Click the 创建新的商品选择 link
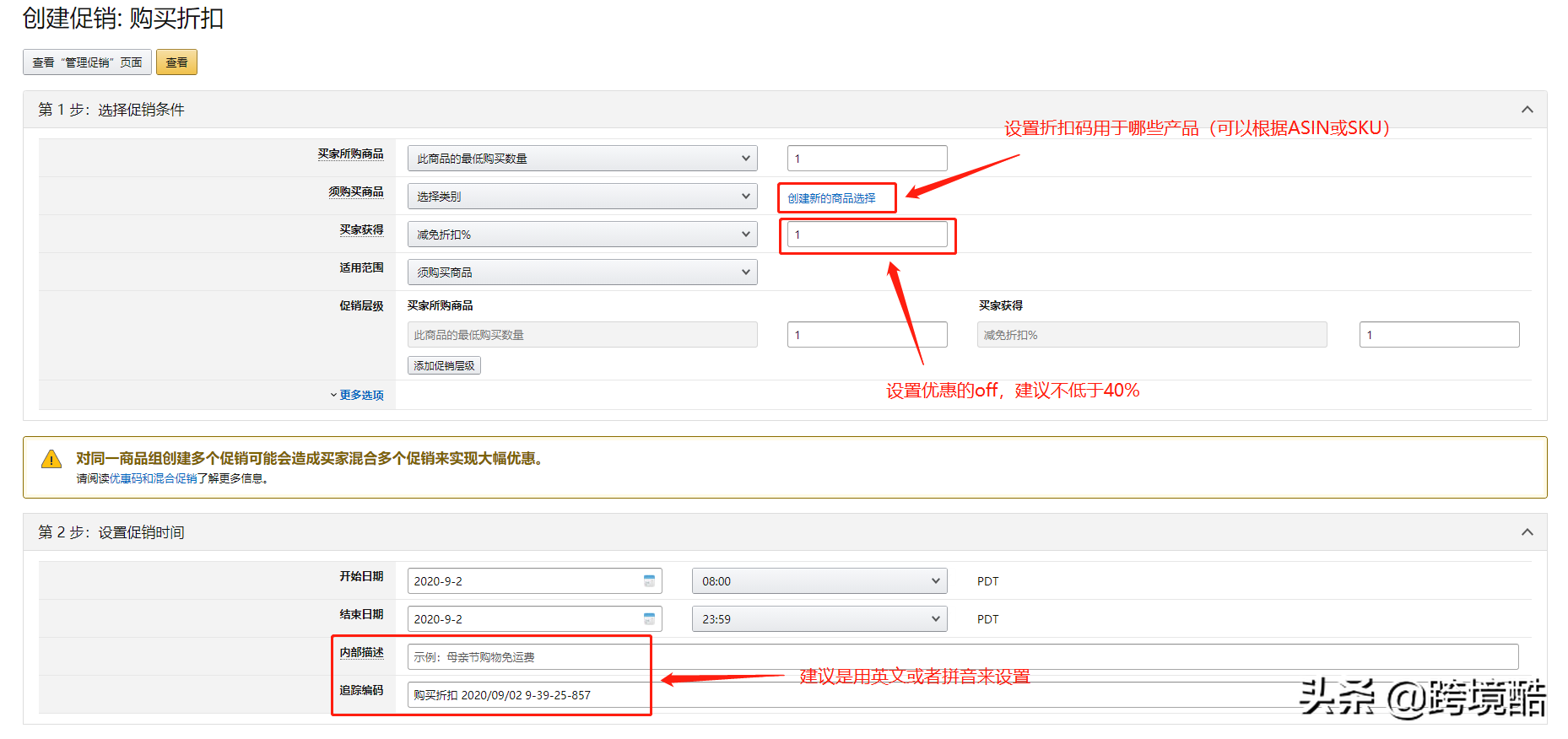Screen dimensions: 1568x739 [831, 198]
